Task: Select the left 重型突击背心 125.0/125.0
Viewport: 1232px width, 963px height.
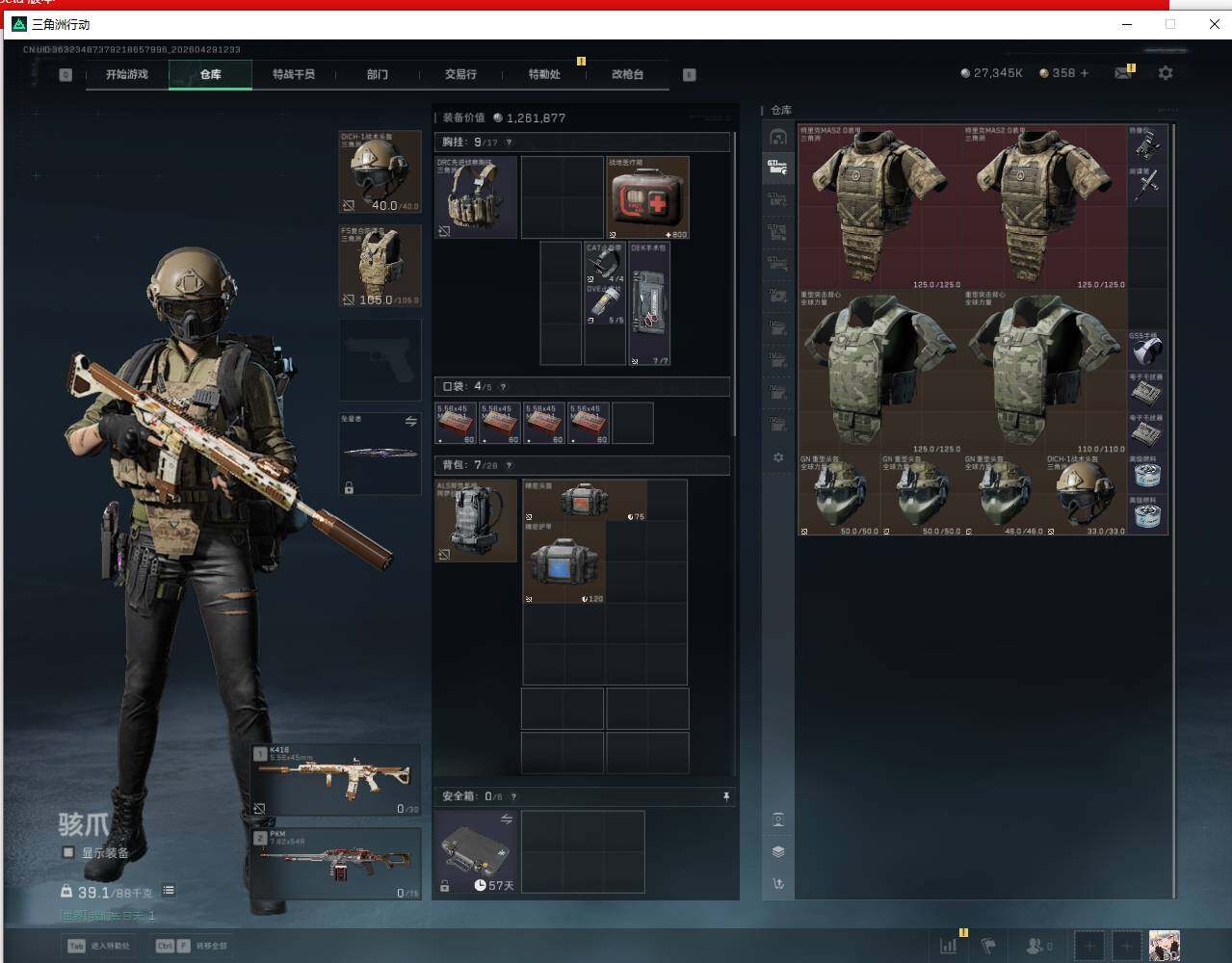Action: tap(880, 372)
